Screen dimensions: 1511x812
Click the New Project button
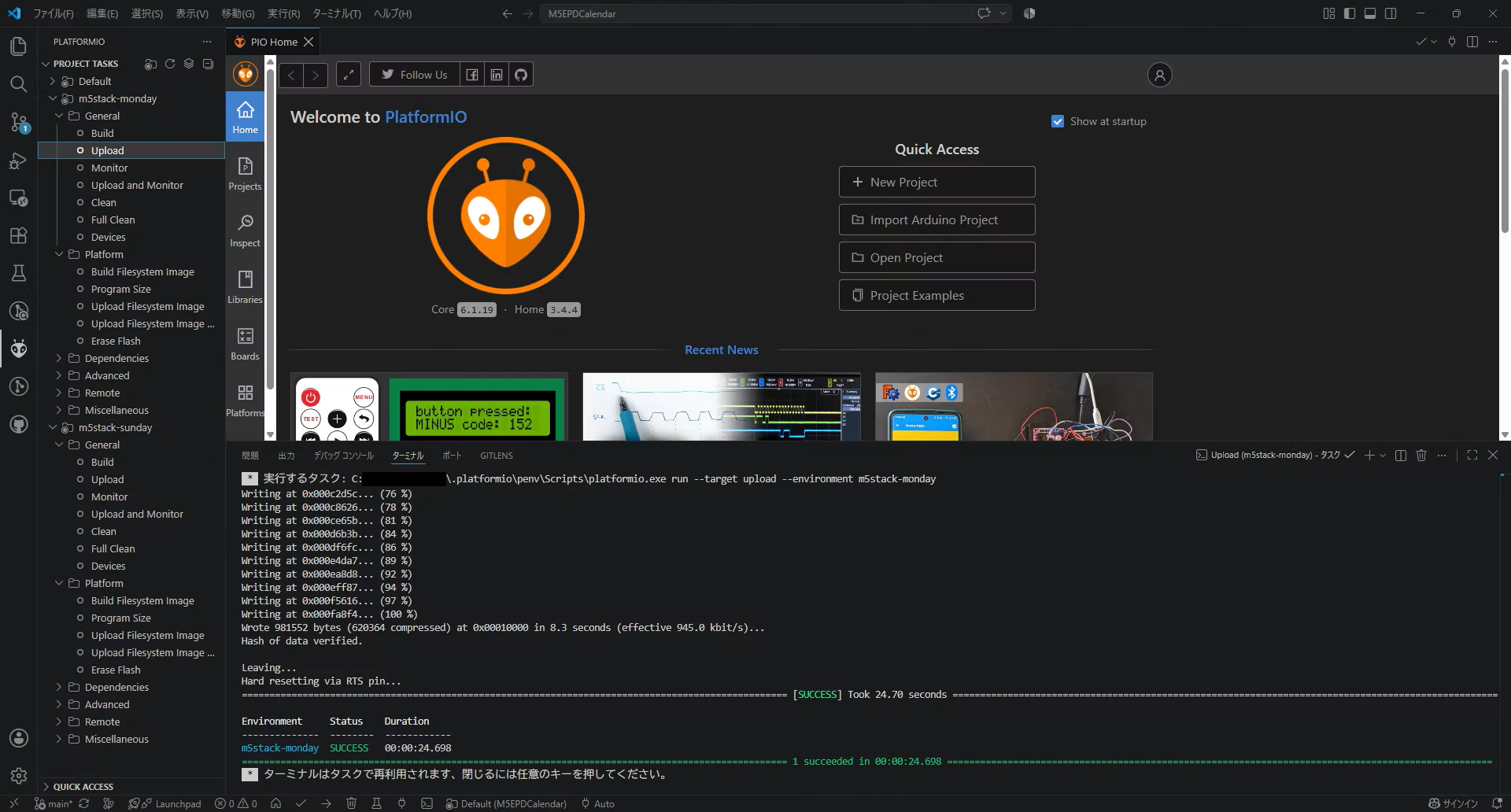(937, 182)
